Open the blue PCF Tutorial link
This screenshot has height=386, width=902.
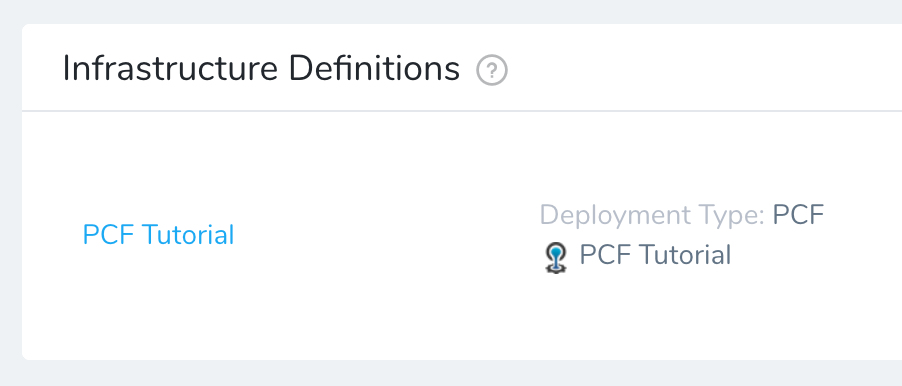pyautogui.click(x=158, y=235)
